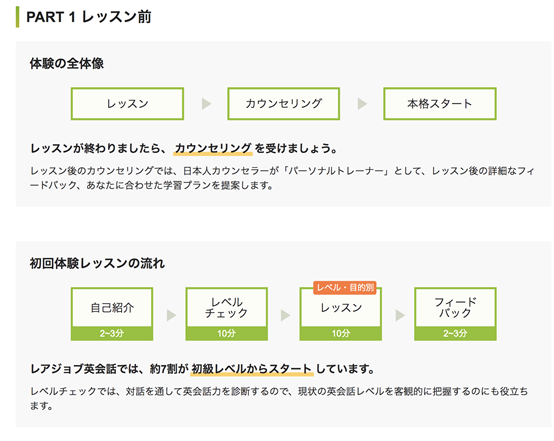Click the 初回体験レッスンの流れ title
The image size is (554, 441).
click(x=97, y=263)
